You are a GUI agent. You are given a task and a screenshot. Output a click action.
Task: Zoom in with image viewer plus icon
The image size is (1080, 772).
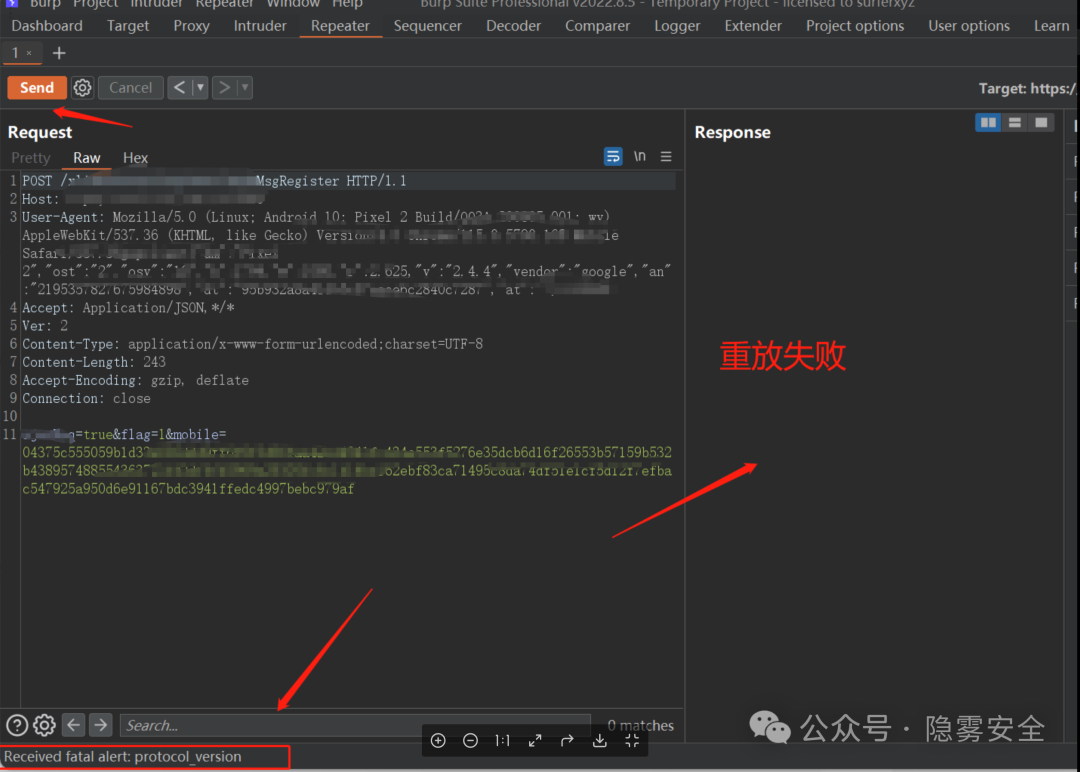(438, 740)
